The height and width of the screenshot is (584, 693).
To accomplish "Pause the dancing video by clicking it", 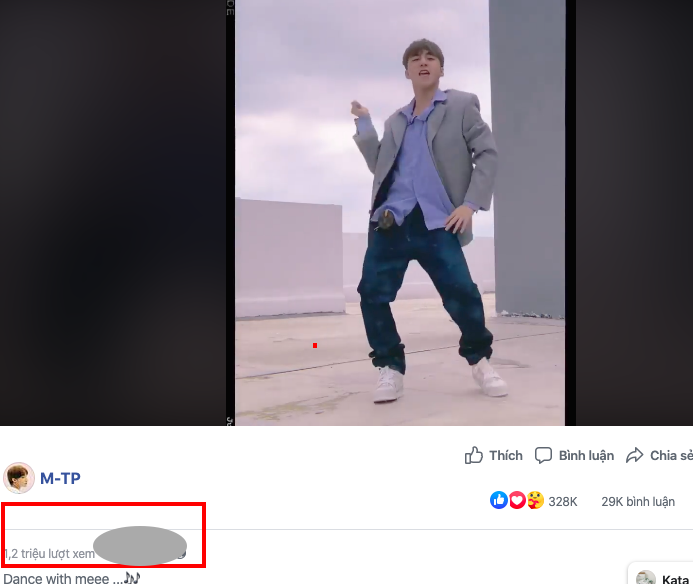I will [400, 200].
